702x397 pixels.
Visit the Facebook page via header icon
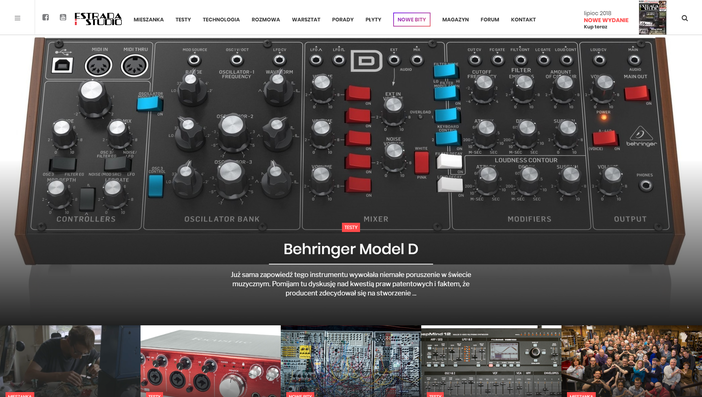click(x=46, y=17)
